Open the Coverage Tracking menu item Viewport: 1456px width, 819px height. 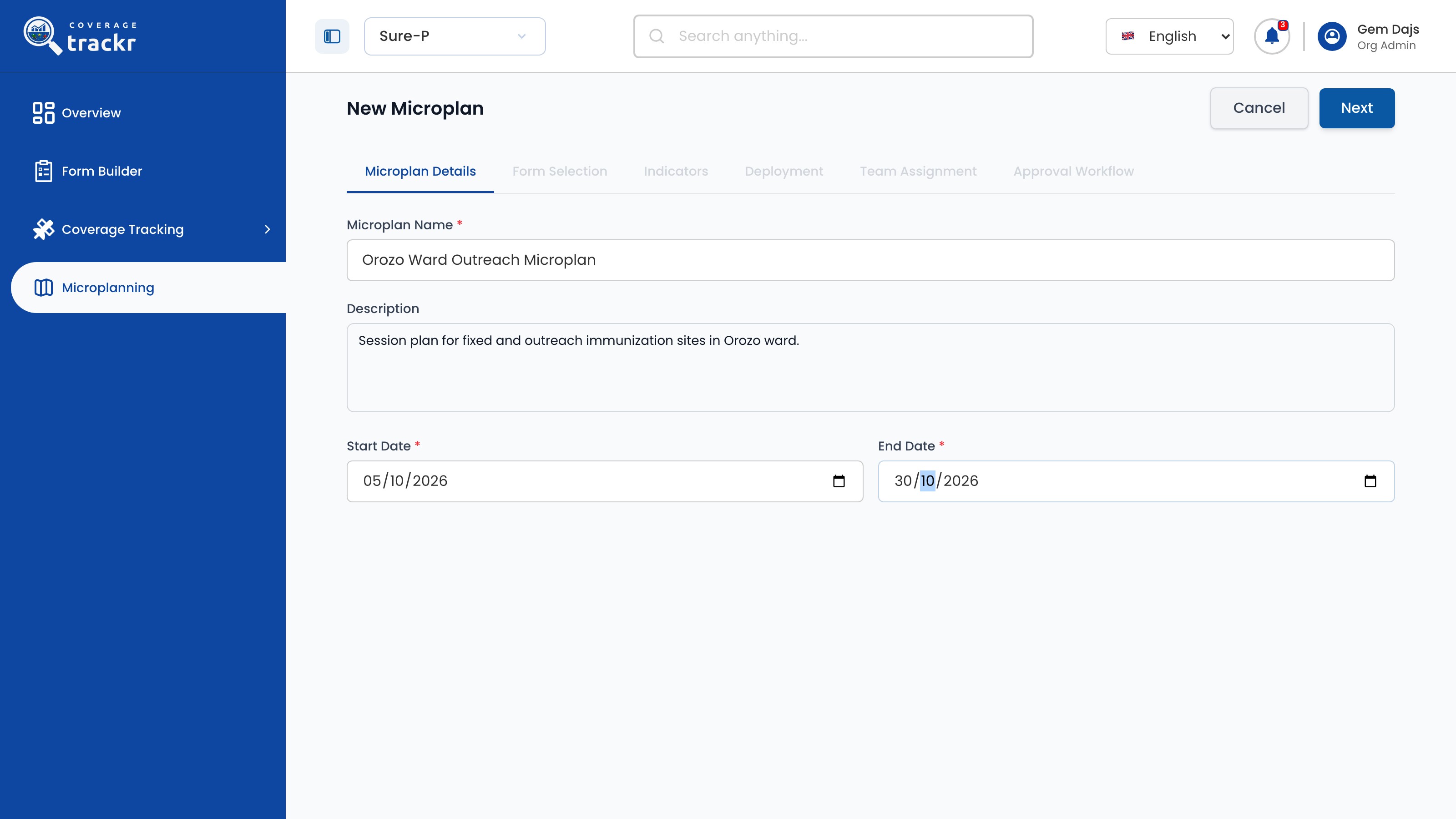pos(123,229)
